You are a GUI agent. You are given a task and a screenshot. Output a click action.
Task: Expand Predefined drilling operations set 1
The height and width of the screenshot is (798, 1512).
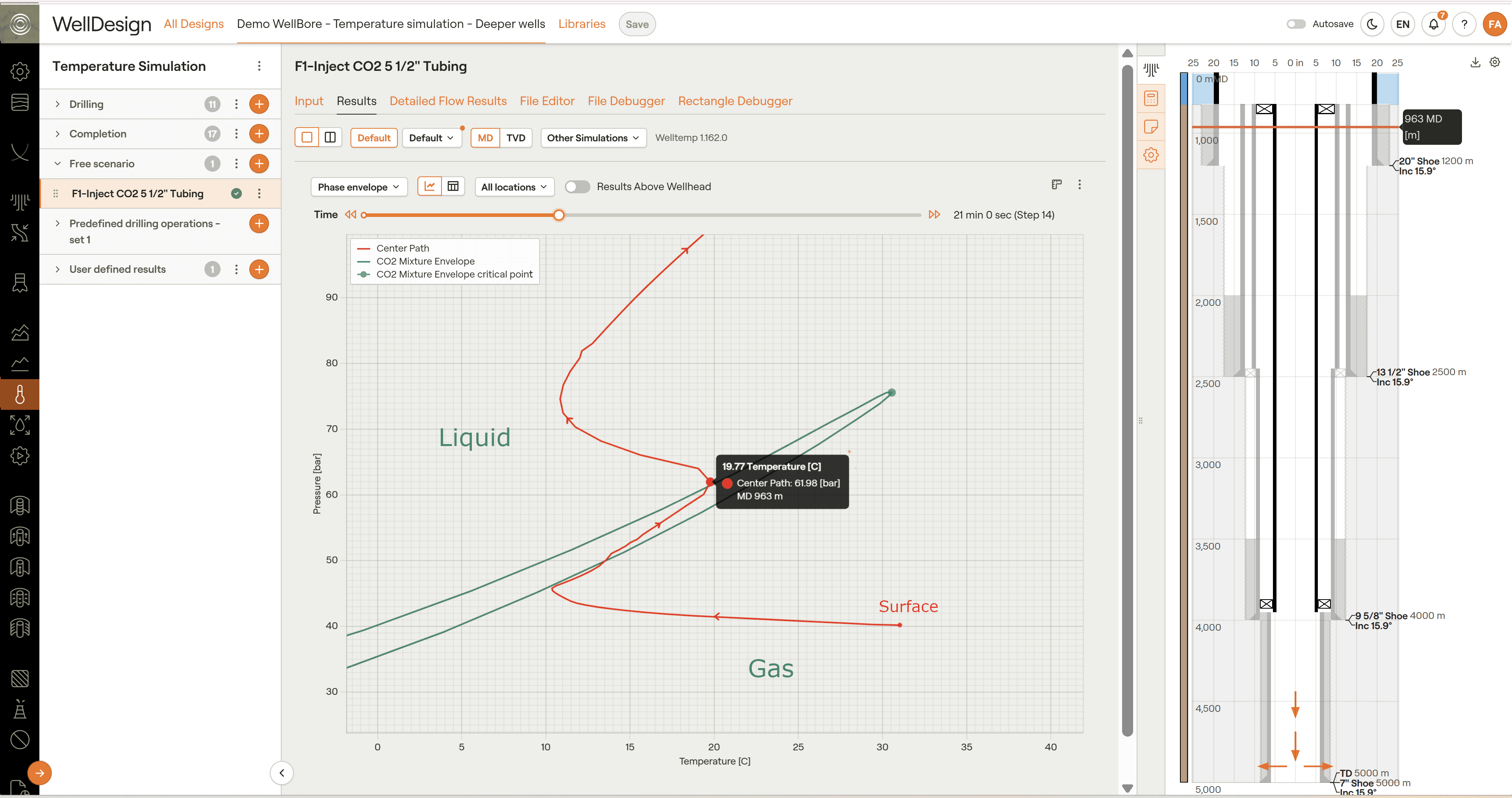[x=57, y=224]
